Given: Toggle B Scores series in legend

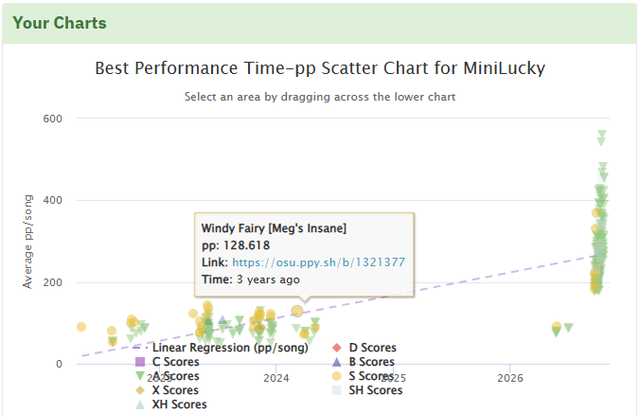Looking at the screenshot, I should (x=363, y=362).
